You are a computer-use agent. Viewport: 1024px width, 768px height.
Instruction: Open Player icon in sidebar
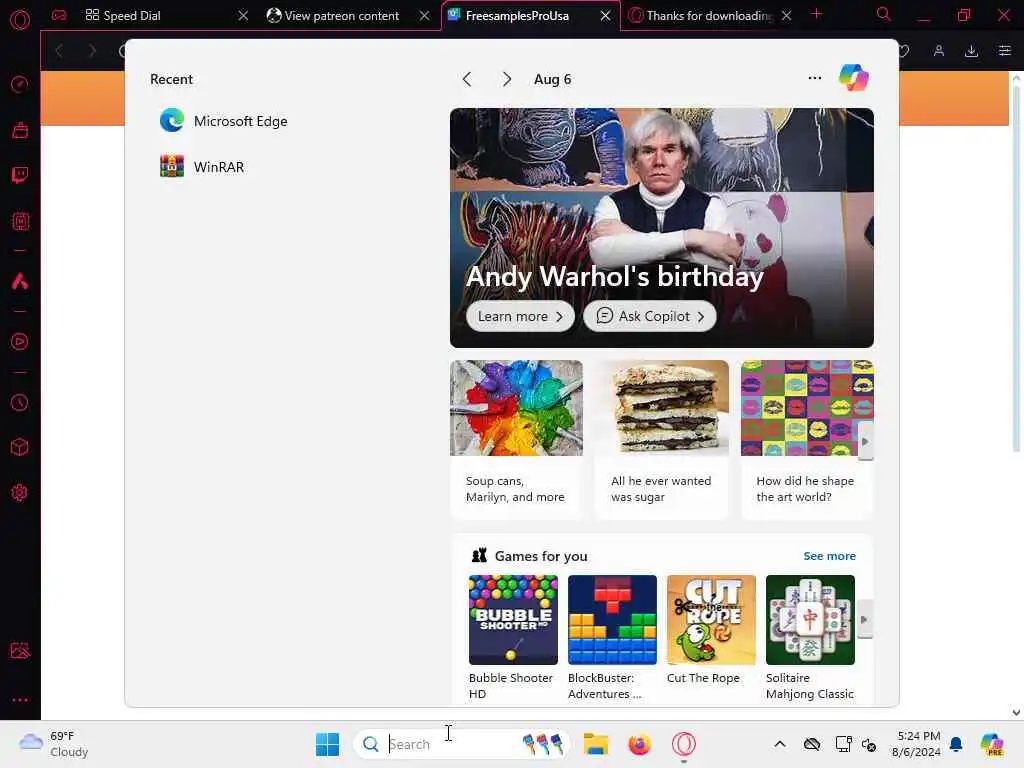(20, 342)
